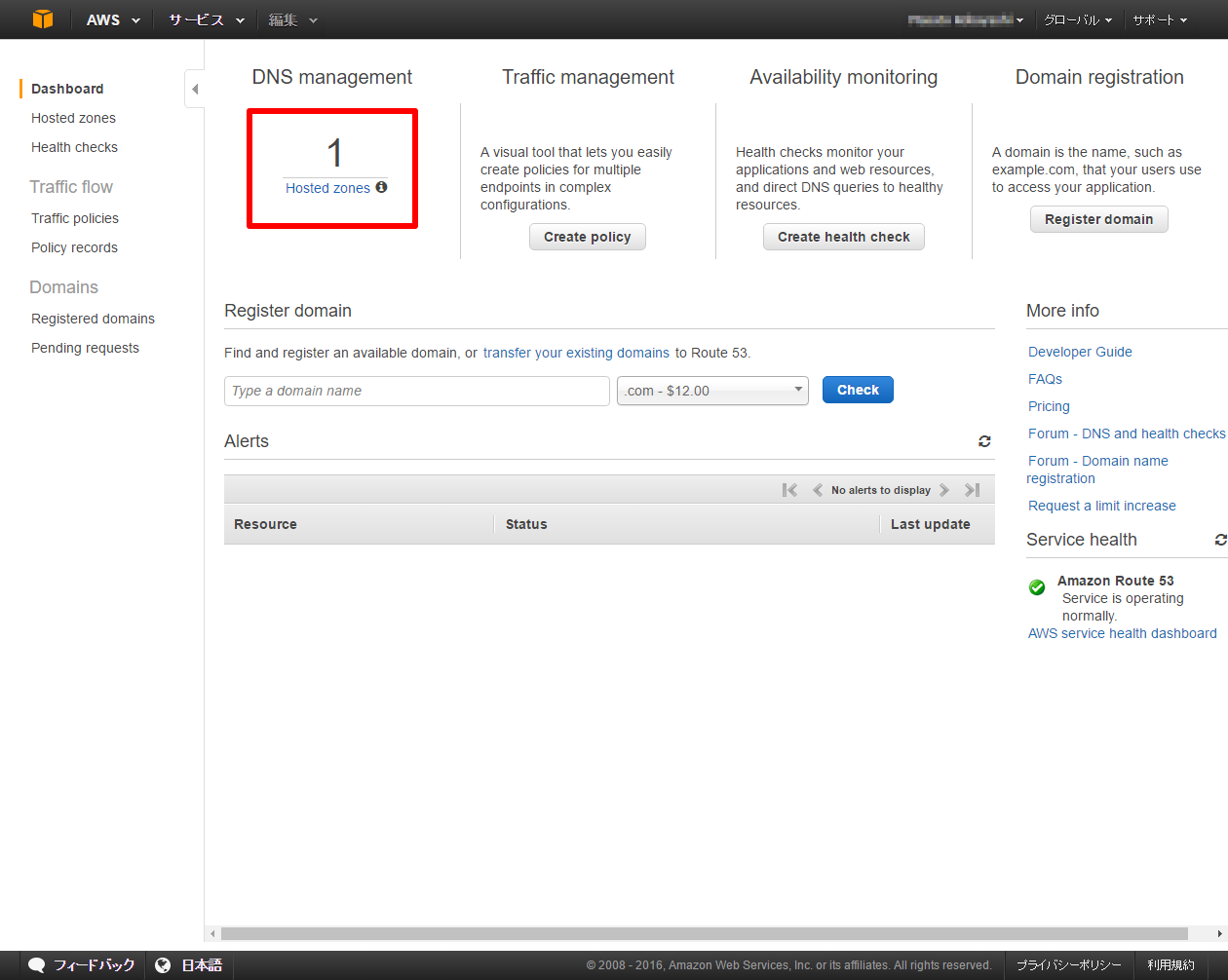Viewport: 1228px width, 980px height.
Task: Open the 編集 edit menu
Action: 292,19
